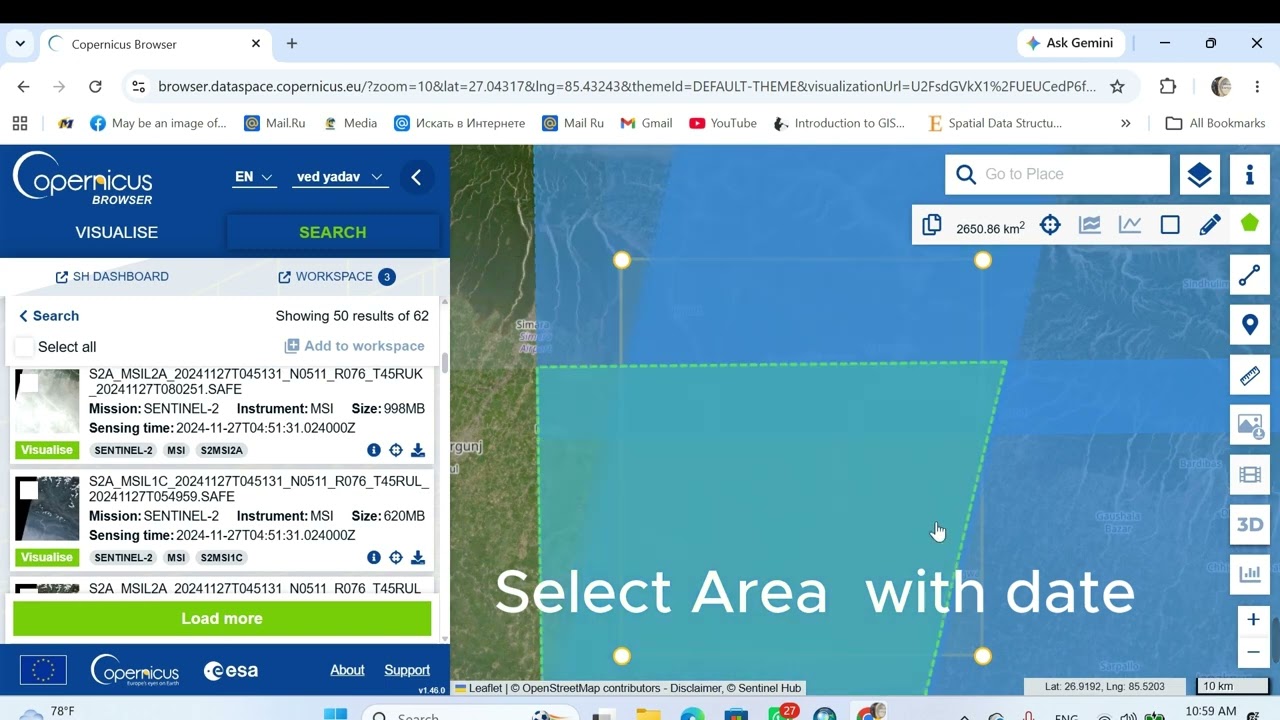The width and height of the screenshot is (1280, 720).
Task: Open the histogram chart tool
Action: point(1250,574)
